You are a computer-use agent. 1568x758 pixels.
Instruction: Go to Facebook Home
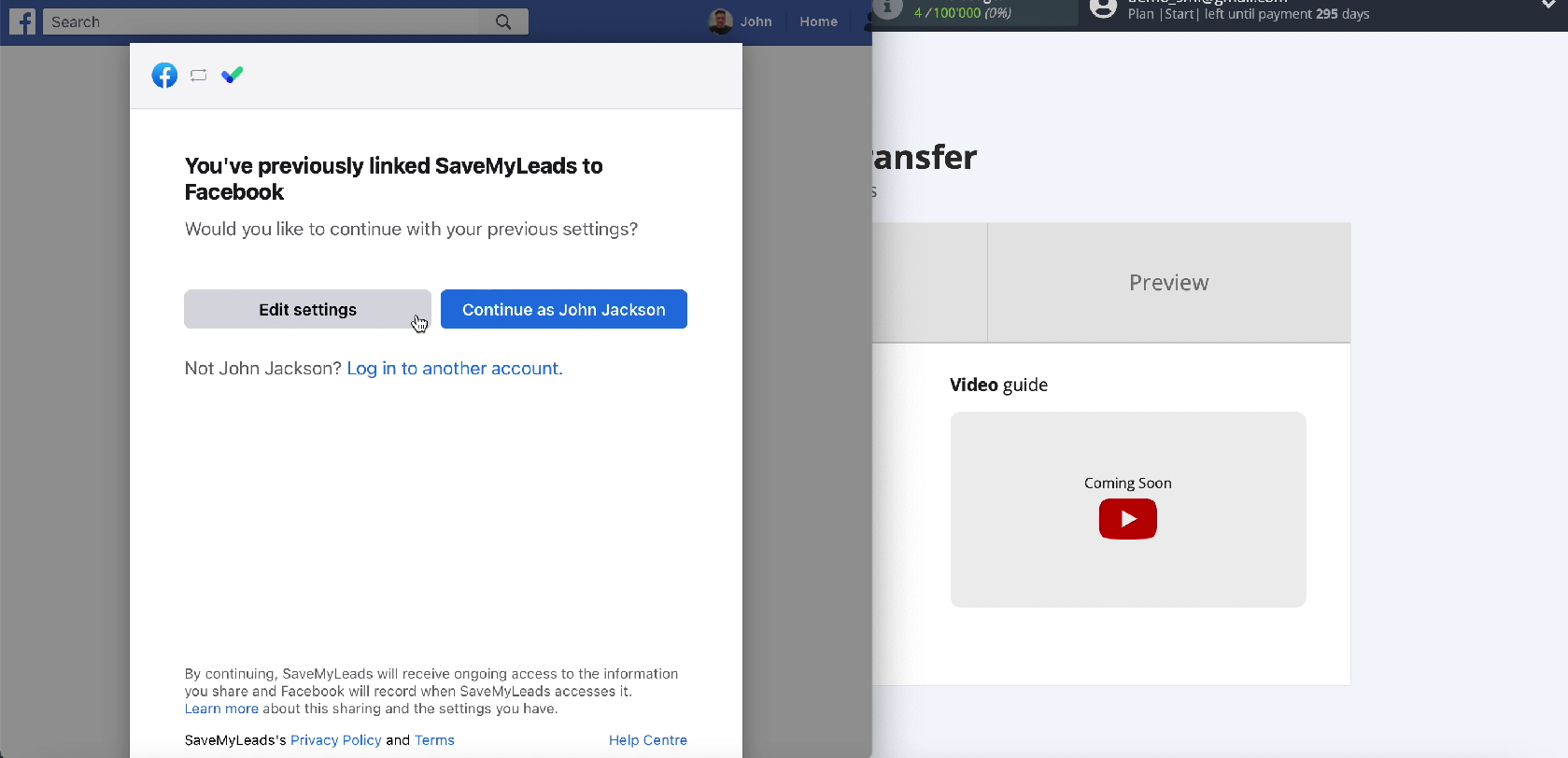tap(818, 21)
